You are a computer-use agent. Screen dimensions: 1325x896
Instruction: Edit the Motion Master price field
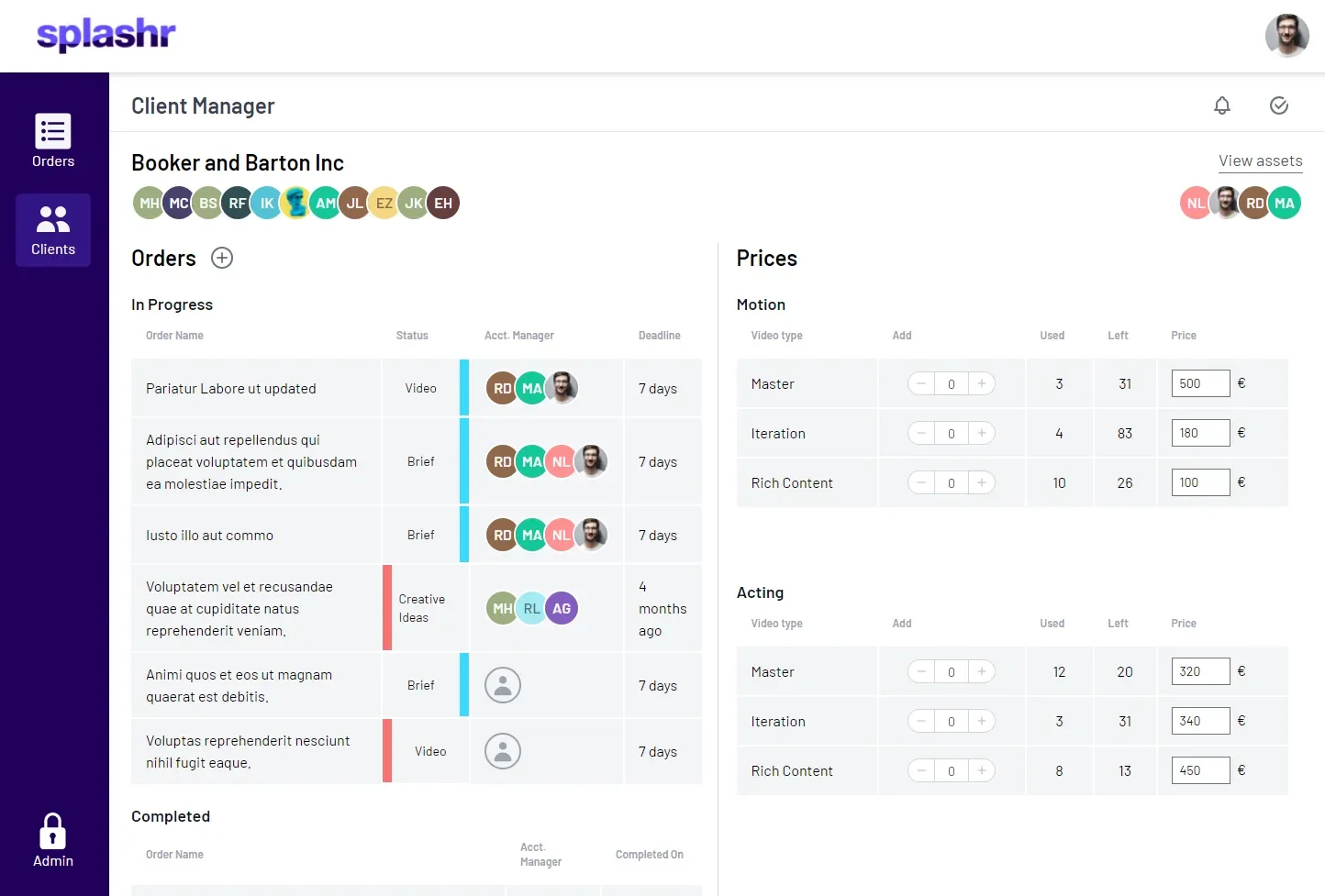click(1200, 383)
